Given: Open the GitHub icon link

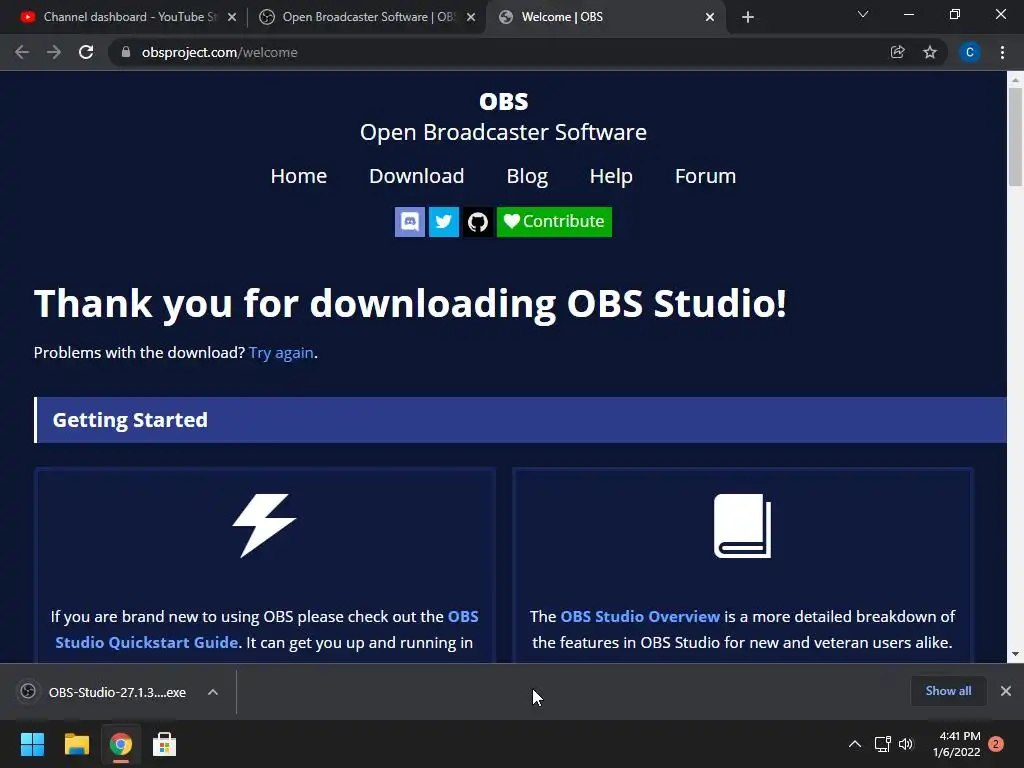Looking at the screenshot, I should click(x=478, y=222).
